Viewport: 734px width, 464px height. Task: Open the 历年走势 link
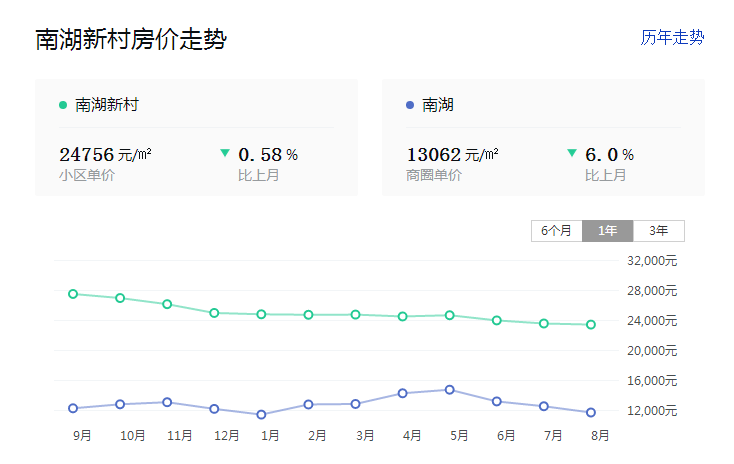672,37
